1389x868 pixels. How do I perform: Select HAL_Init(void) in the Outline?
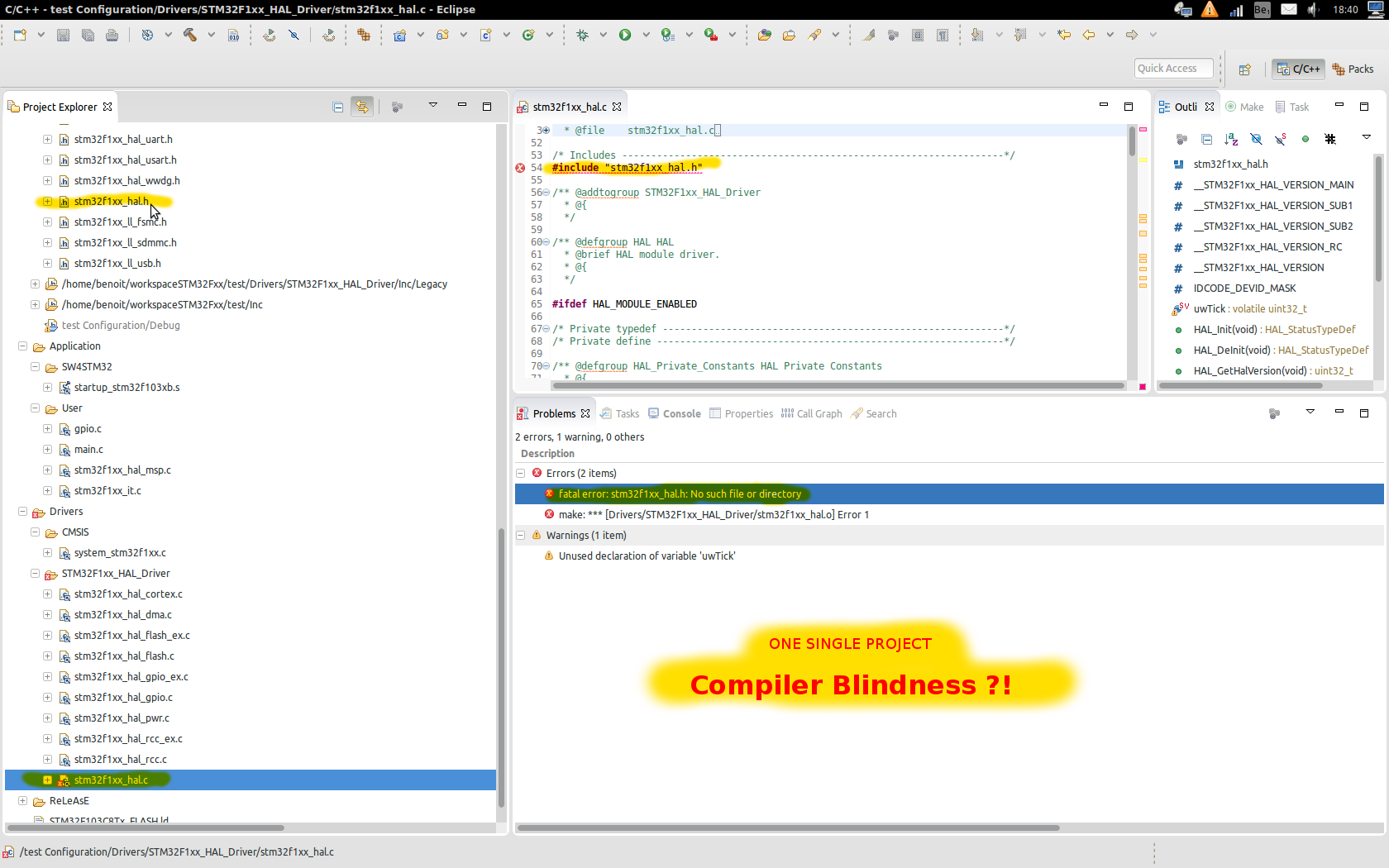click(x=1273, y=330)
